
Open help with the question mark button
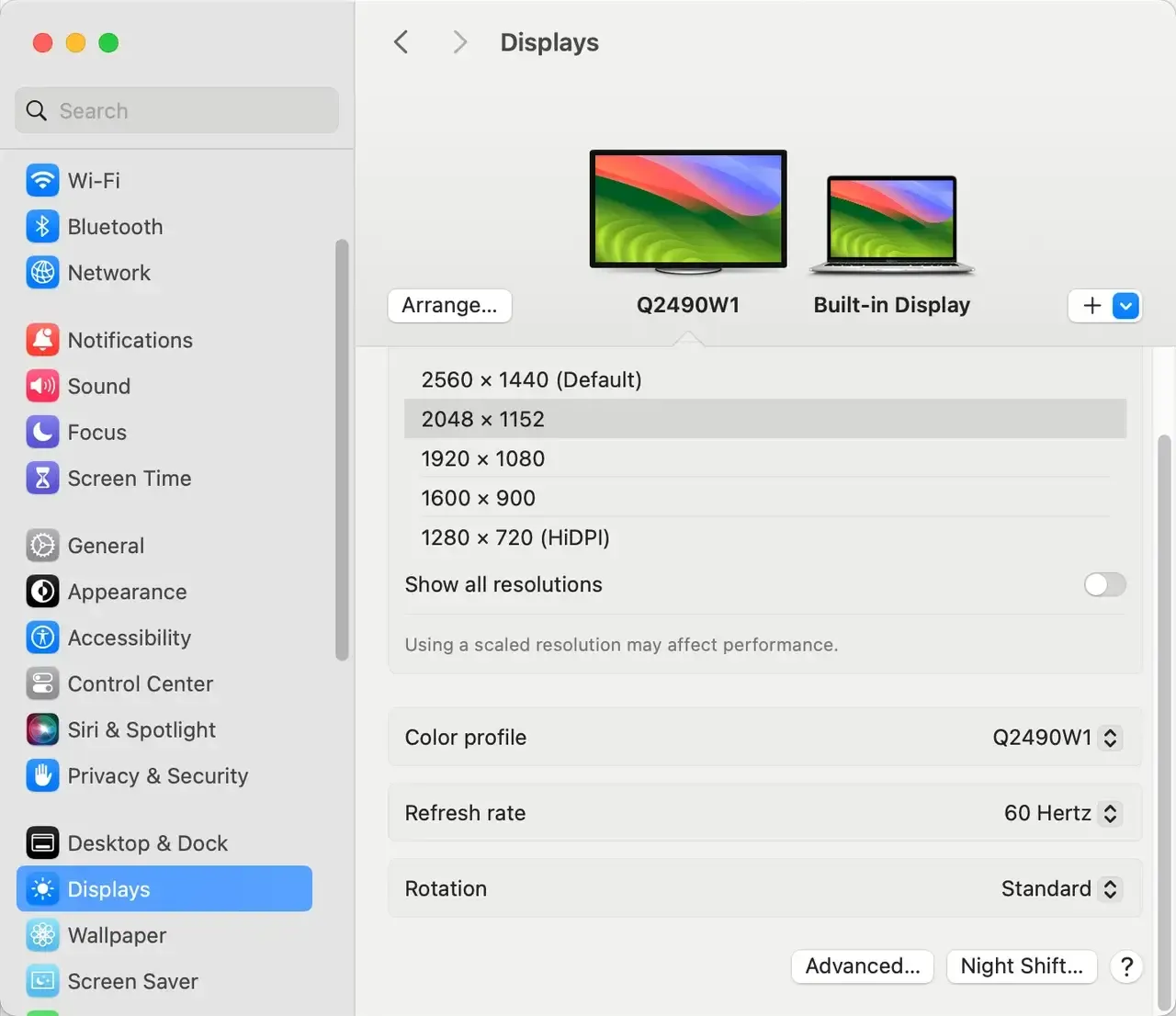pos(1126,966)
